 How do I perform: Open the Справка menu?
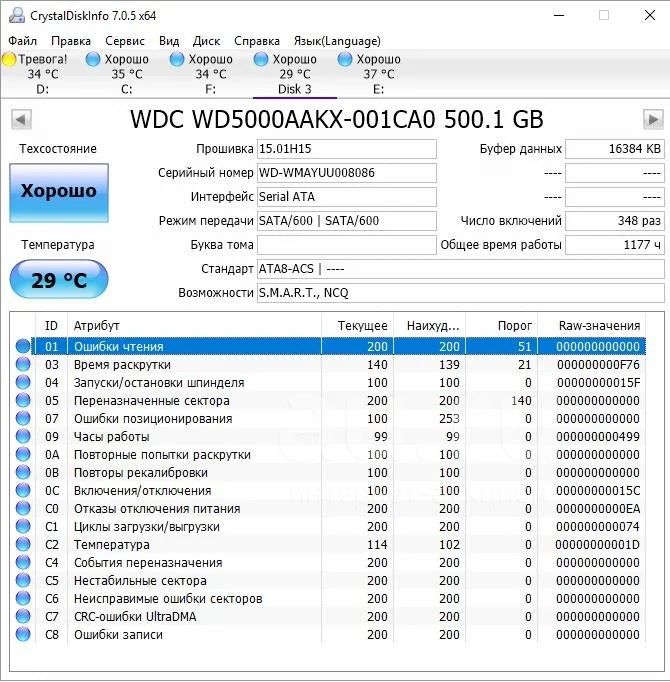(x=257, y=41)
